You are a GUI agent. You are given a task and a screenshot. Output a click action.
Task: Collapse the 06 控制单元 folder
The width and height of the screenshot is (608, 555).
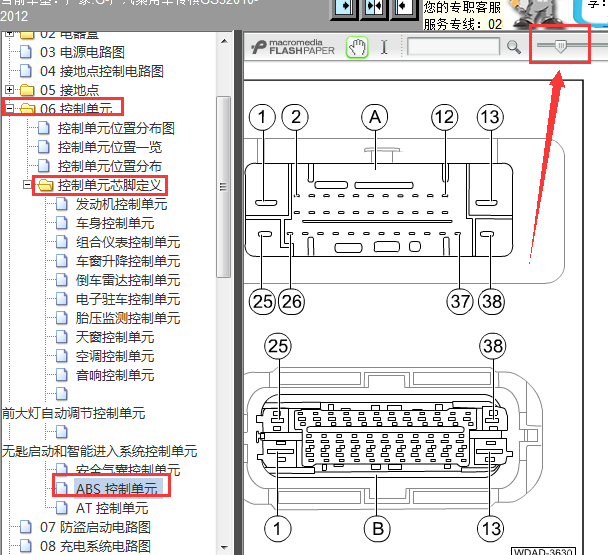click(x=9, y=108)
